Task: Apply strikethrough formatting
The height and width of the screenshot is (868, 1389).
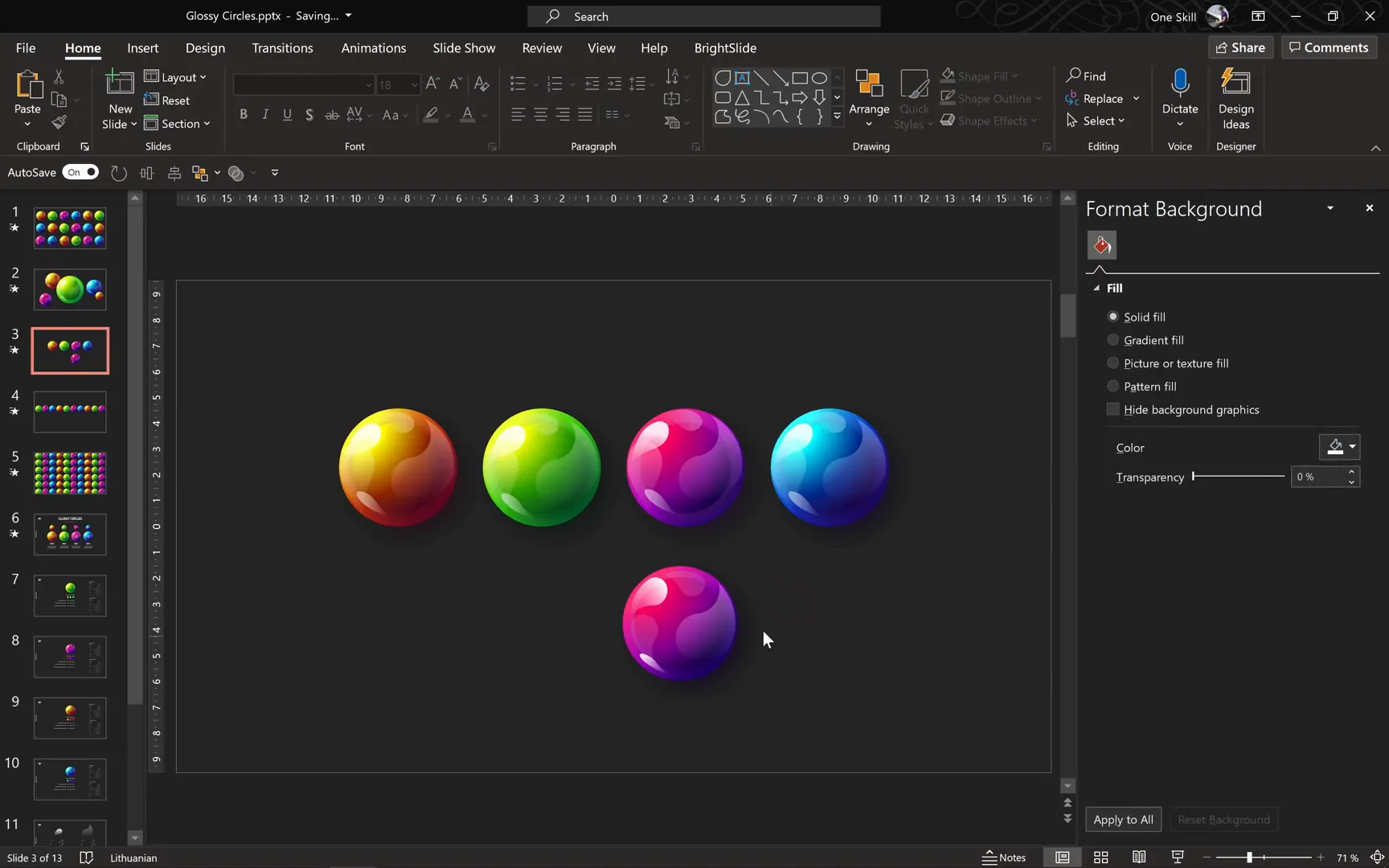Action: 331,114
